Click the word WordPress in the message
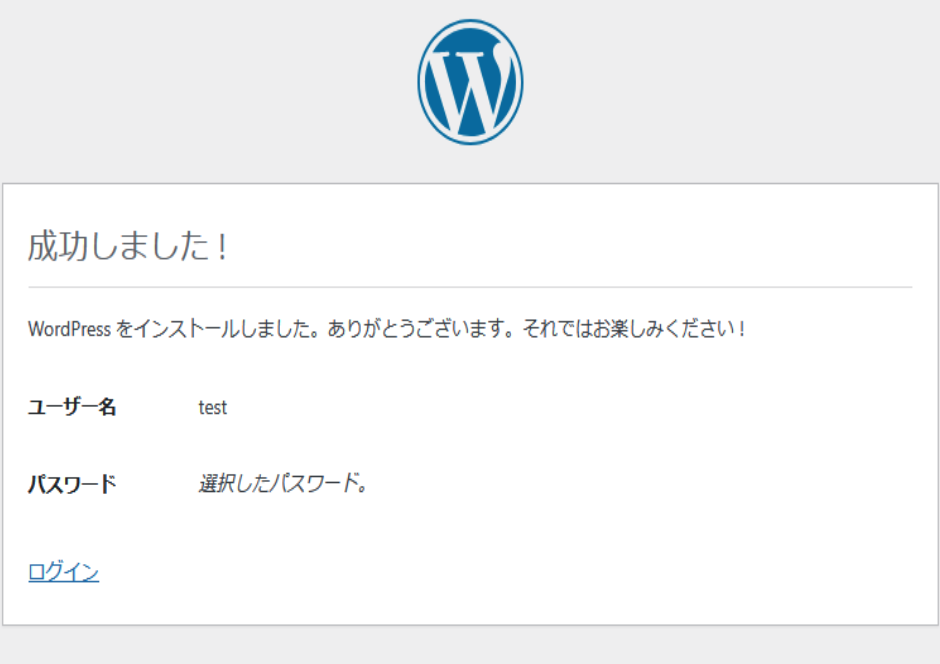The image size is (940, 664). (x=69, y=329)
